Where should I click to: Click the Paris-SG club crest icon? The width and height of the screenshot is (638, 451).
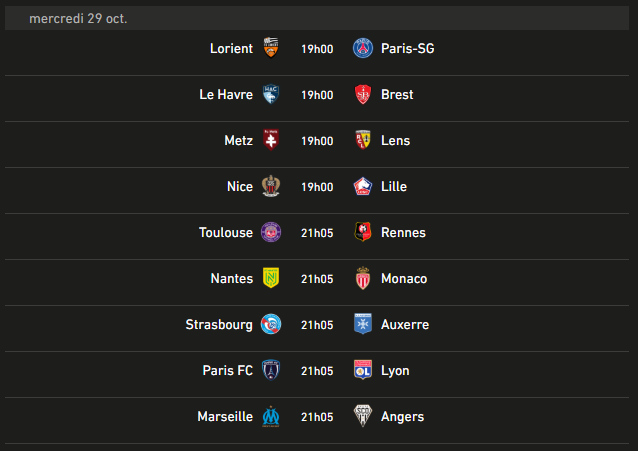coord(363,48)
